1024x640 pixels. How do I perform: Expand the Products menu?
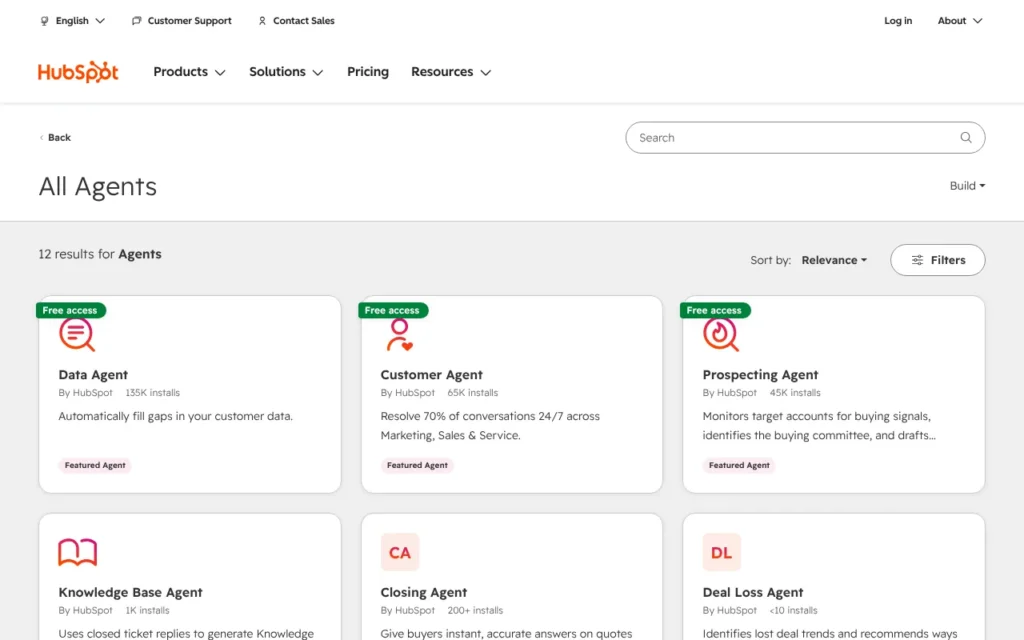pyautogui.click(x=189, y=72)
